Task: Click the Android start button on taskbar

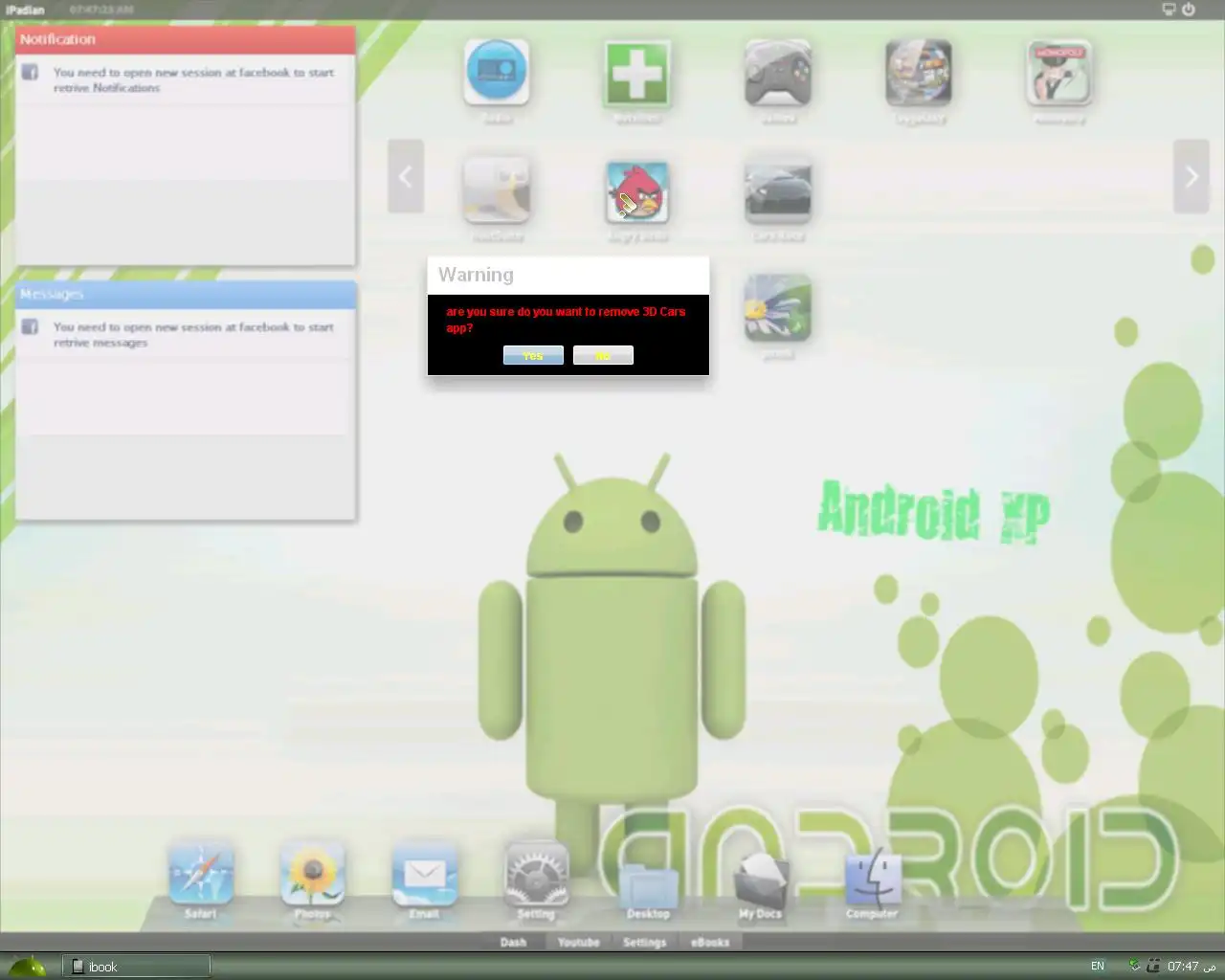Action: pyautogui.click(x=26, y=966)
